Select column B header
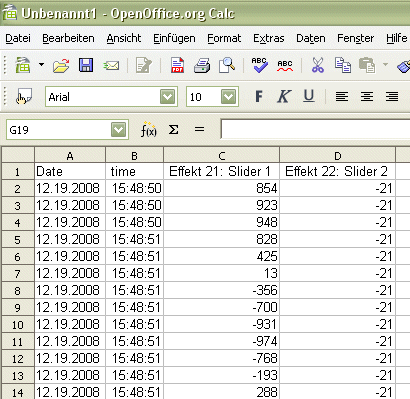The height and width of the screenshot is (399, 410). (134, 155)
